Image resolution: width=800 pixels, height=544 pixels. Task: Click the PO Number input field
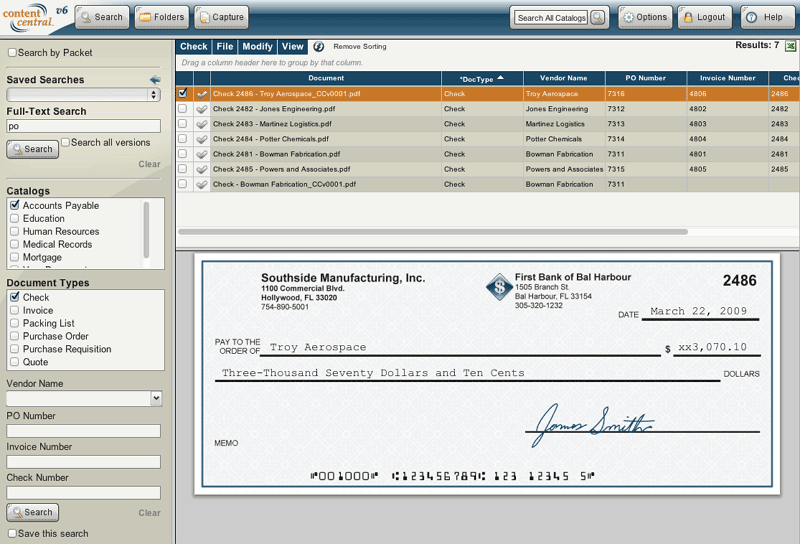(84, 431)
